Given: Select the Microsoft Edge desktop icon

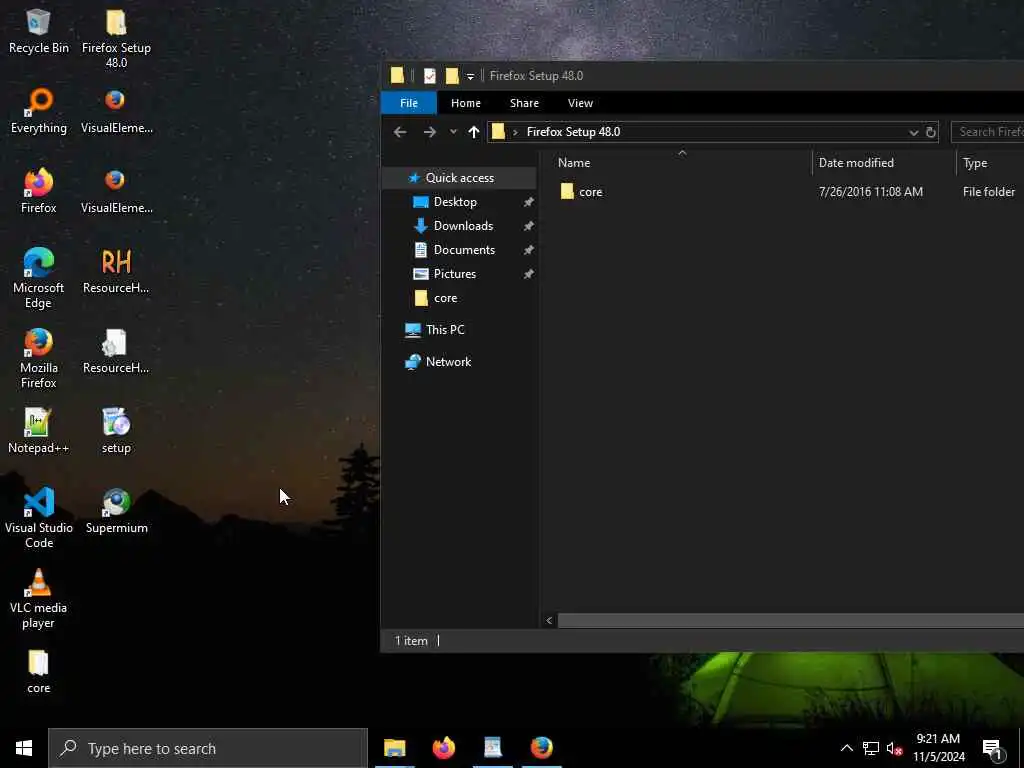Looking at the screenshot, I should point(39,278).
